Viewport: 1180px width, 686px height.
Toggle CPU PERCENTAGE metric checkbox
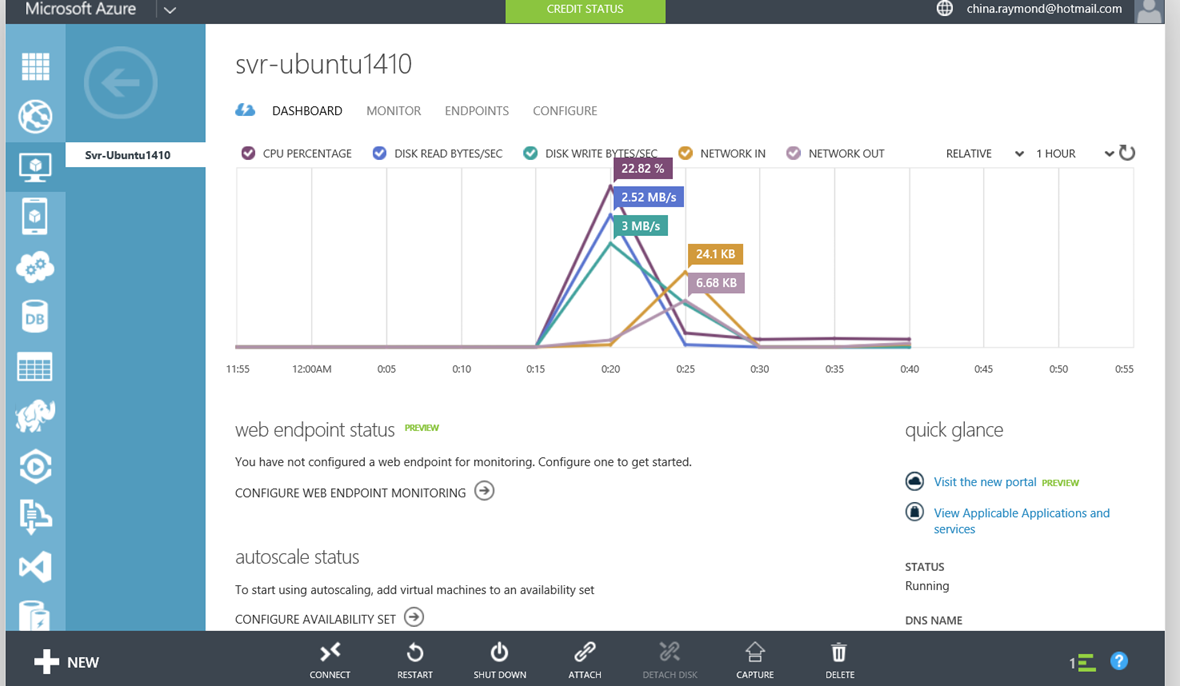pos(248,153)
